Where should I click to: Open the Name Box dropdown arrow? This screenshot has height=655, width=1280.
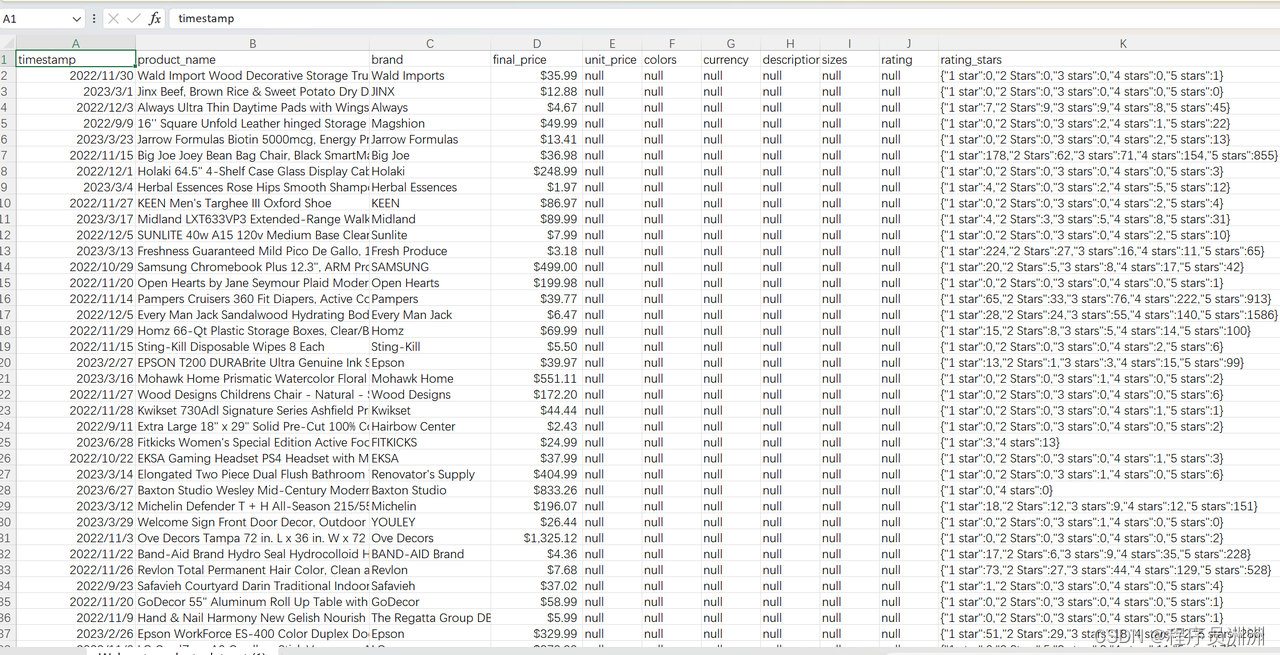77,19
